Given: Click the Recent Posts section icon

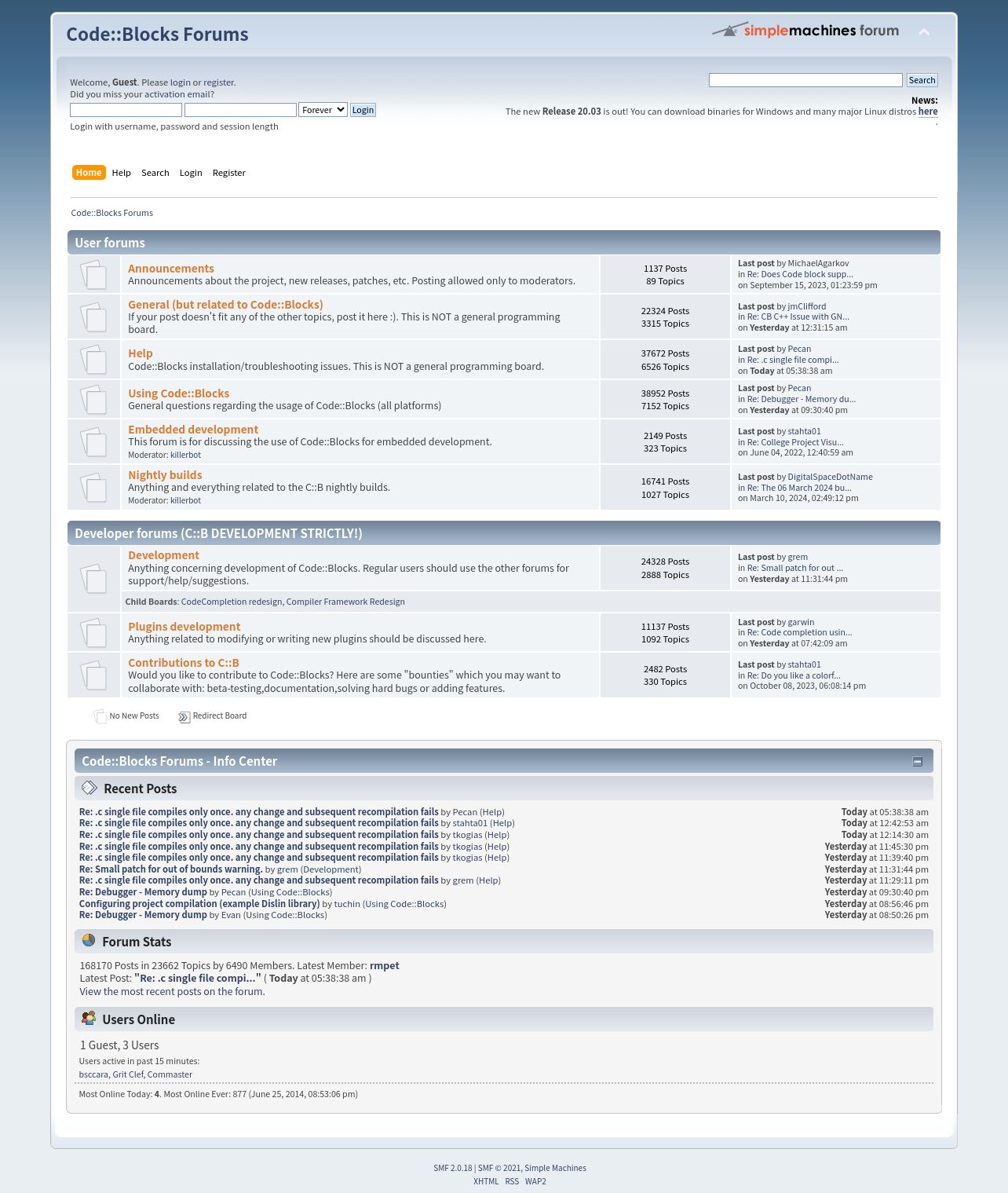Looking at the screenshot, I should pos(89,788).
